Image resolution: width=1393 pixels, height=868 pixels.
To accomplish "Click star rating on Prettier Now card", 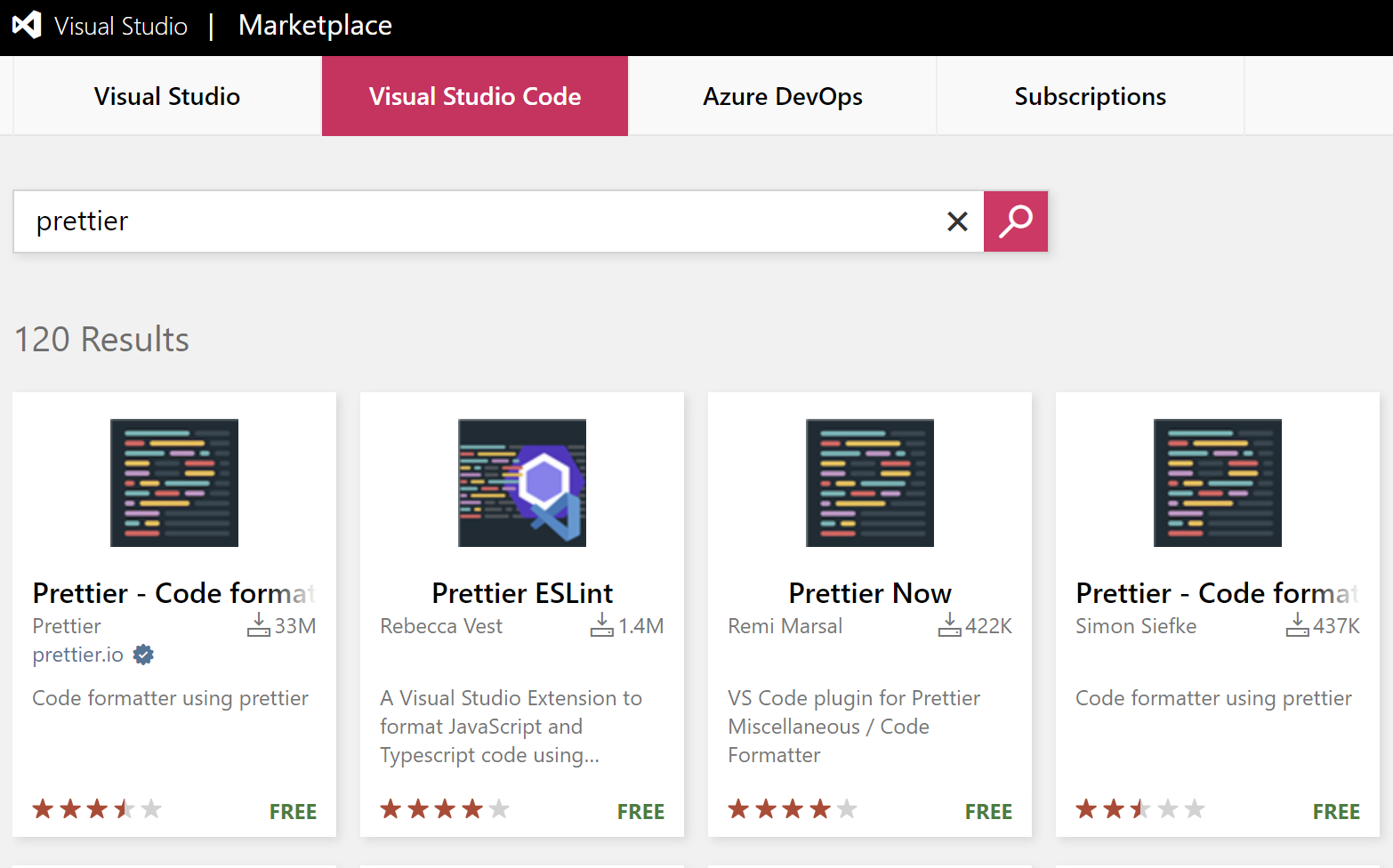I will tap(793, 809).
